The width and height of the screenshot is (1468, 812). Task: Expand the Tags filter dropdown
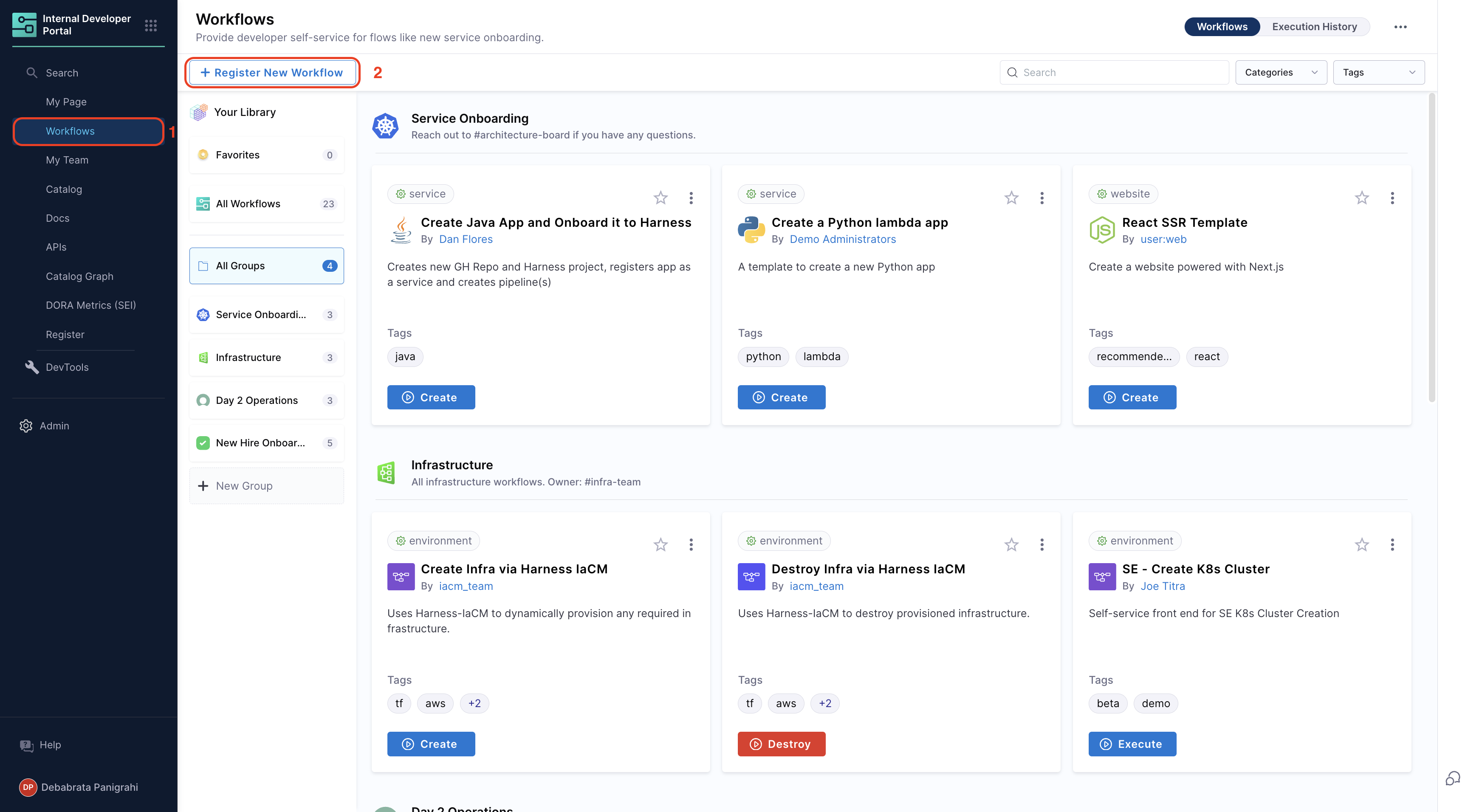point(1378,72)
